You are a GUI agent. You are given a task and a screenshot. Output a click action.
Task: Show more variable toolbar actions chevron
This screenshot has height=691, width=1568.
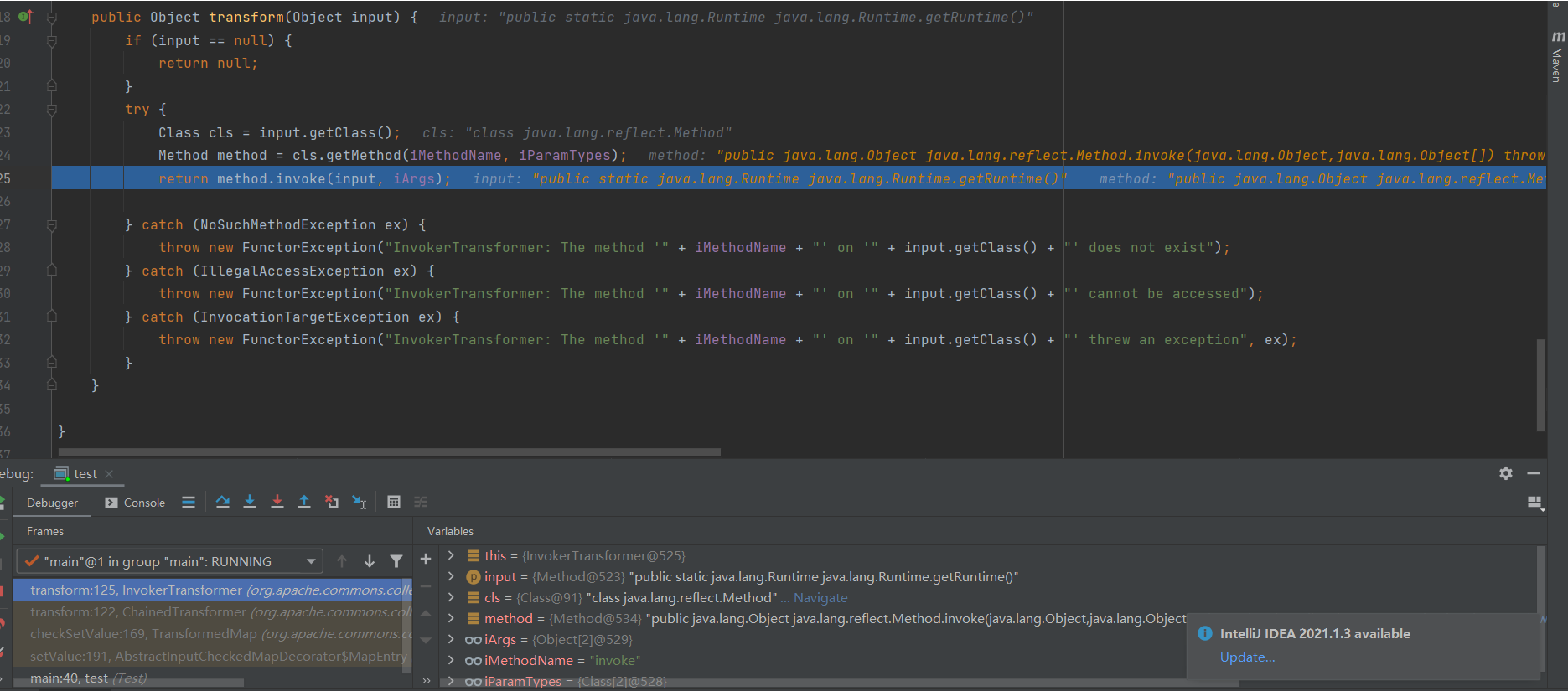(x=426, y=680)
